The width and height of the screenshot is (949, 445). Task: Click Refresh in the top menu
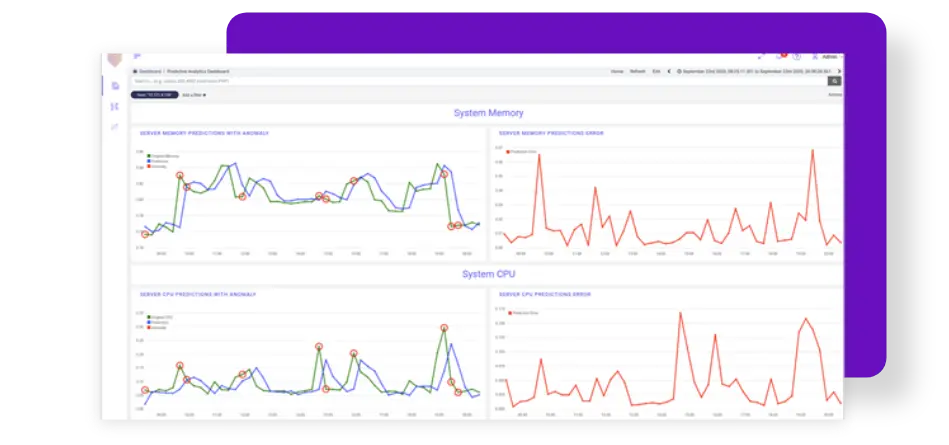point(637,71)
